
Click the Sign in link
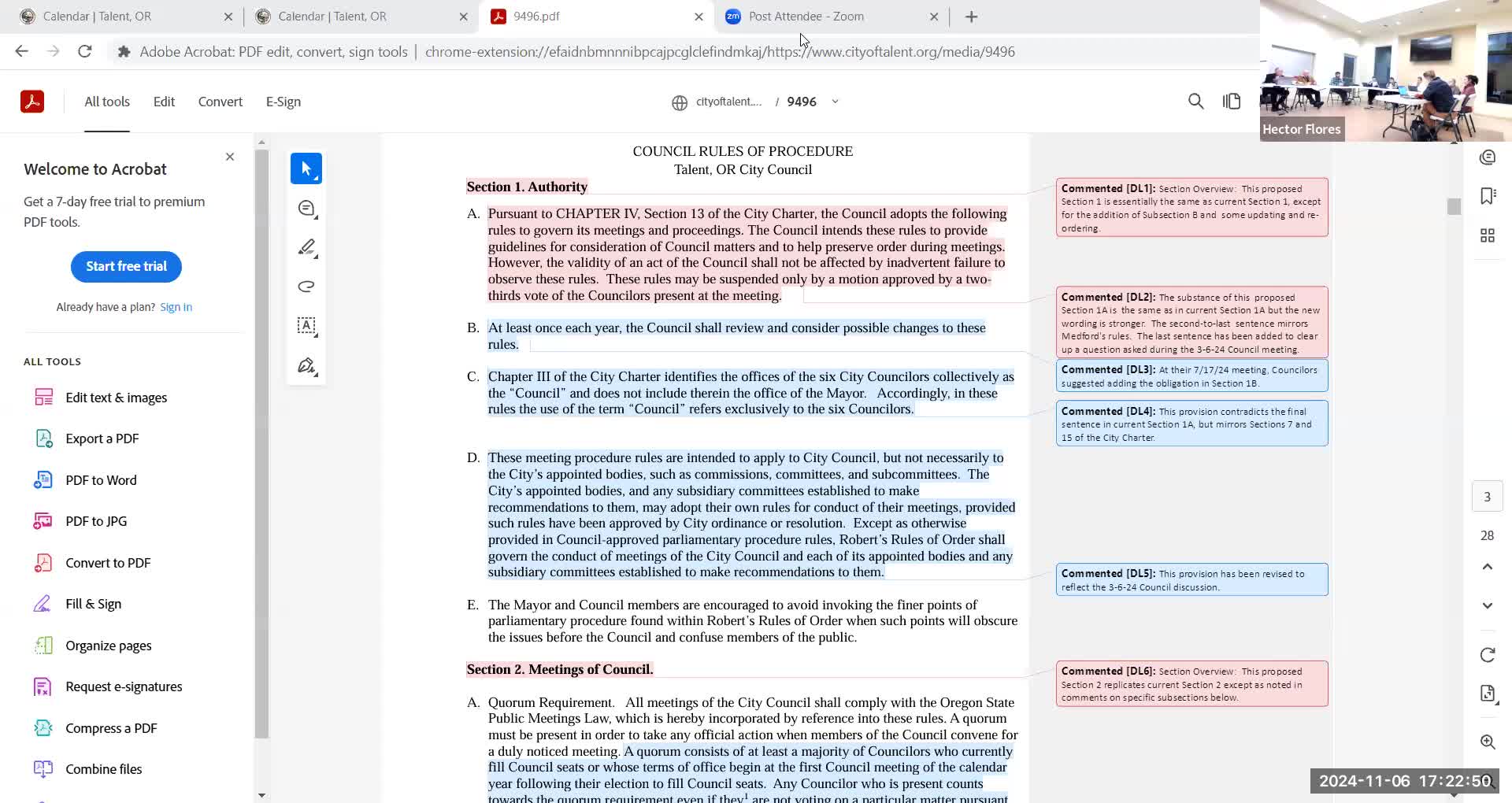176,307
